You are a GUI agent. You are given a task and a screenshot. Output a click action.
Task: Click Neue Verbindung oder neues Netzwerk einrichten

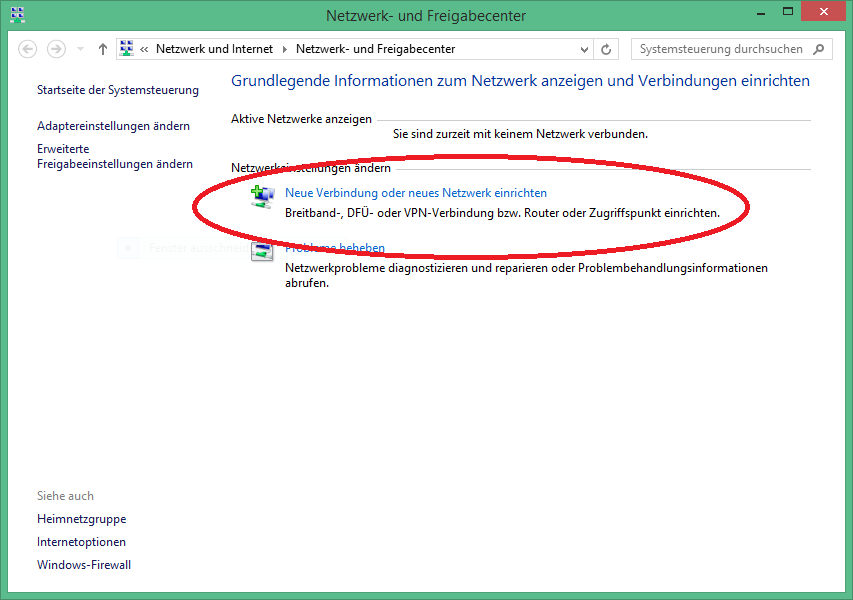click(416, 193)
